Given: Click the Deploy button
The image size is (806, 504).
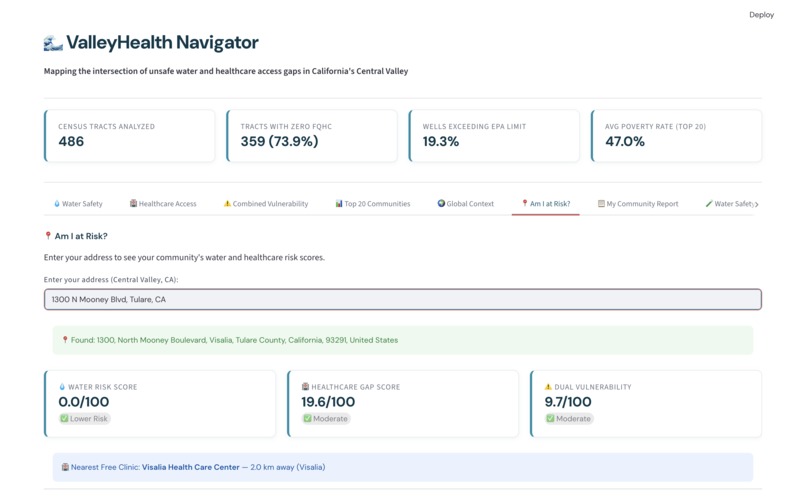Looking at the screenshot, I should [761, 15].
